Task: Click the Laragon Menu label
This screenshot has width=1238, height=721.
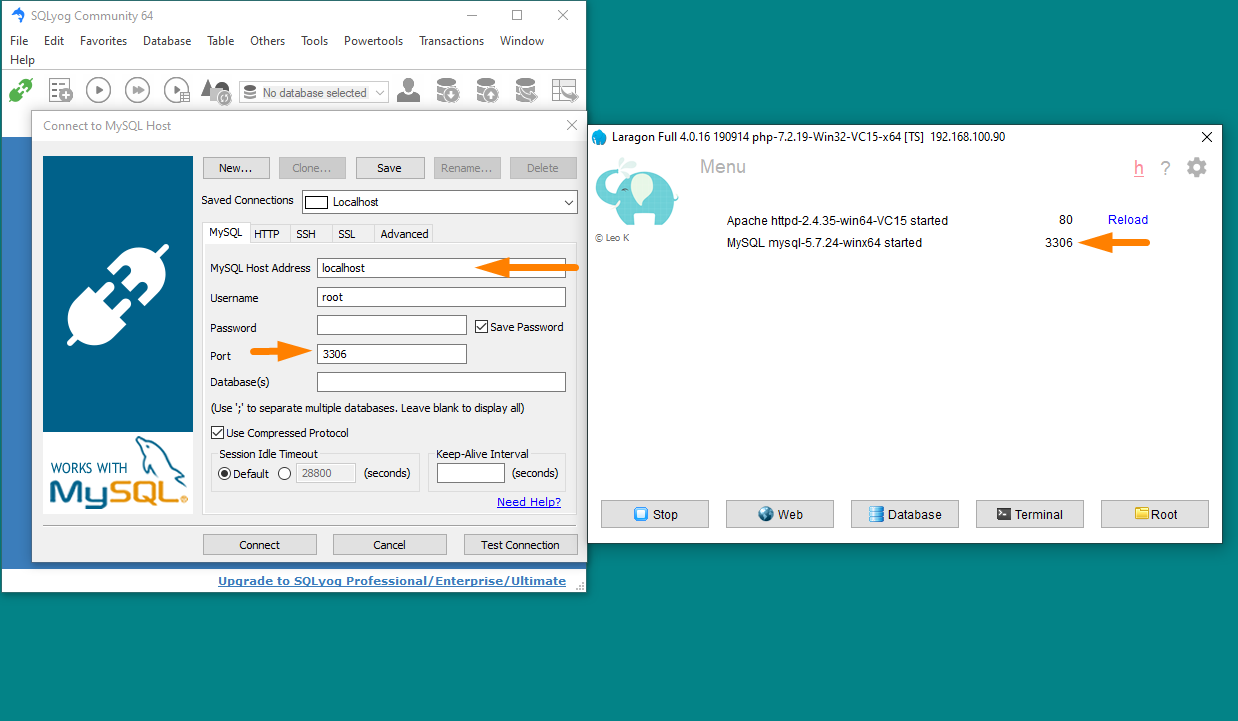Action: click(723, 167)
